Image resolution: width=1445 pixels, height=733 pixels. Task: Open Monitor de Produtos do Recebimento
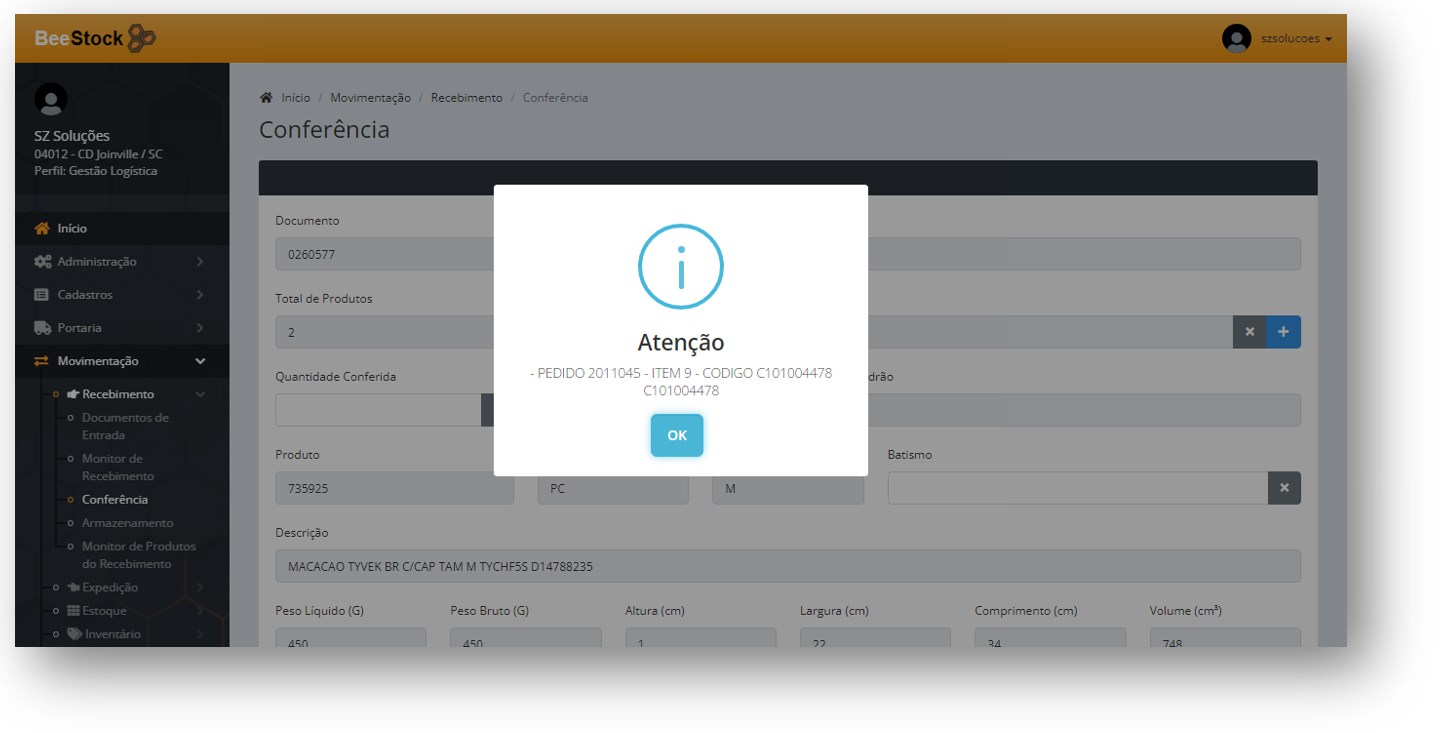tap(138, 555)
